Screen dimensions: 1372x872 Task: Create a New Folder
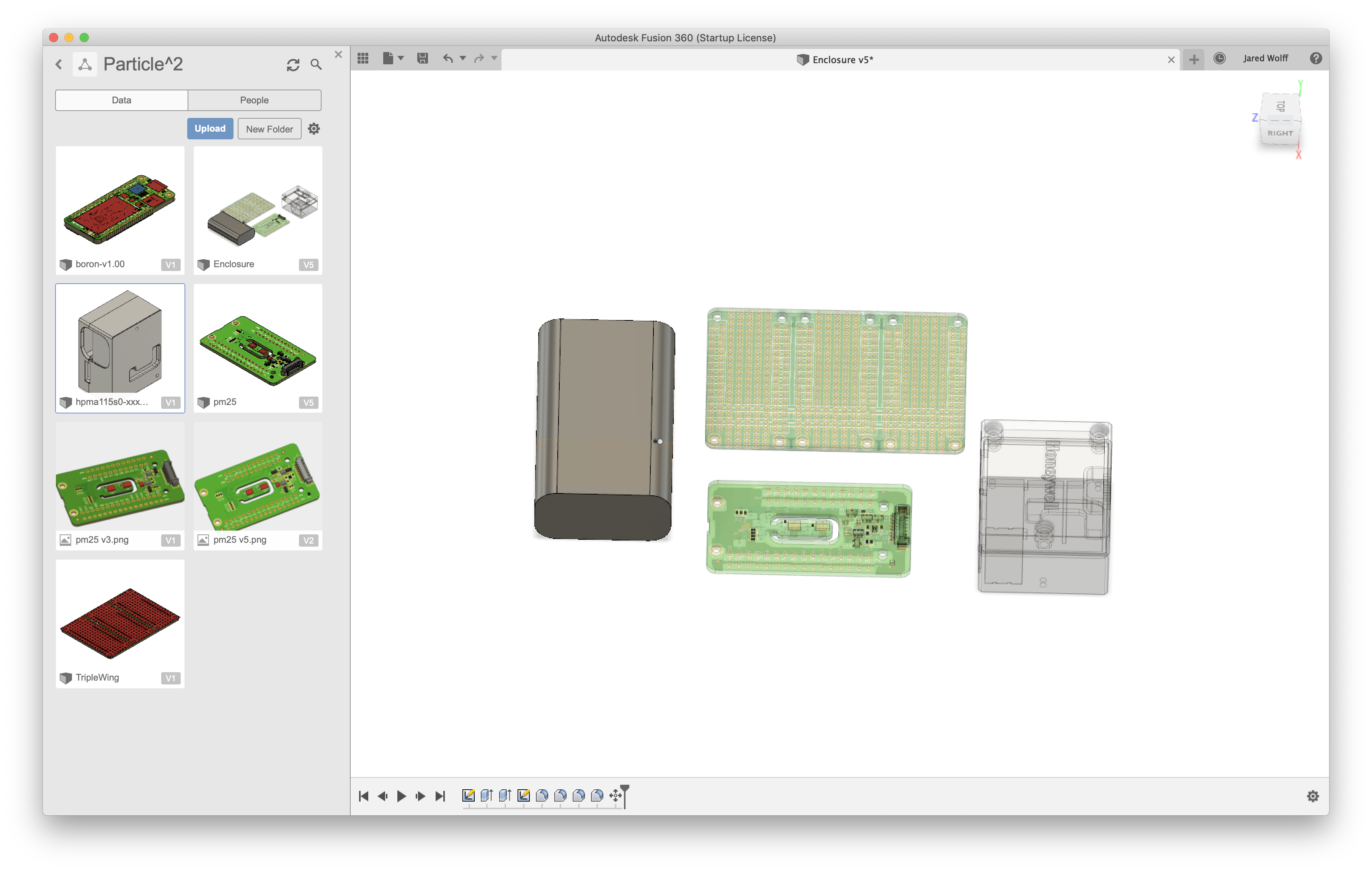click(x=269, y=129)
